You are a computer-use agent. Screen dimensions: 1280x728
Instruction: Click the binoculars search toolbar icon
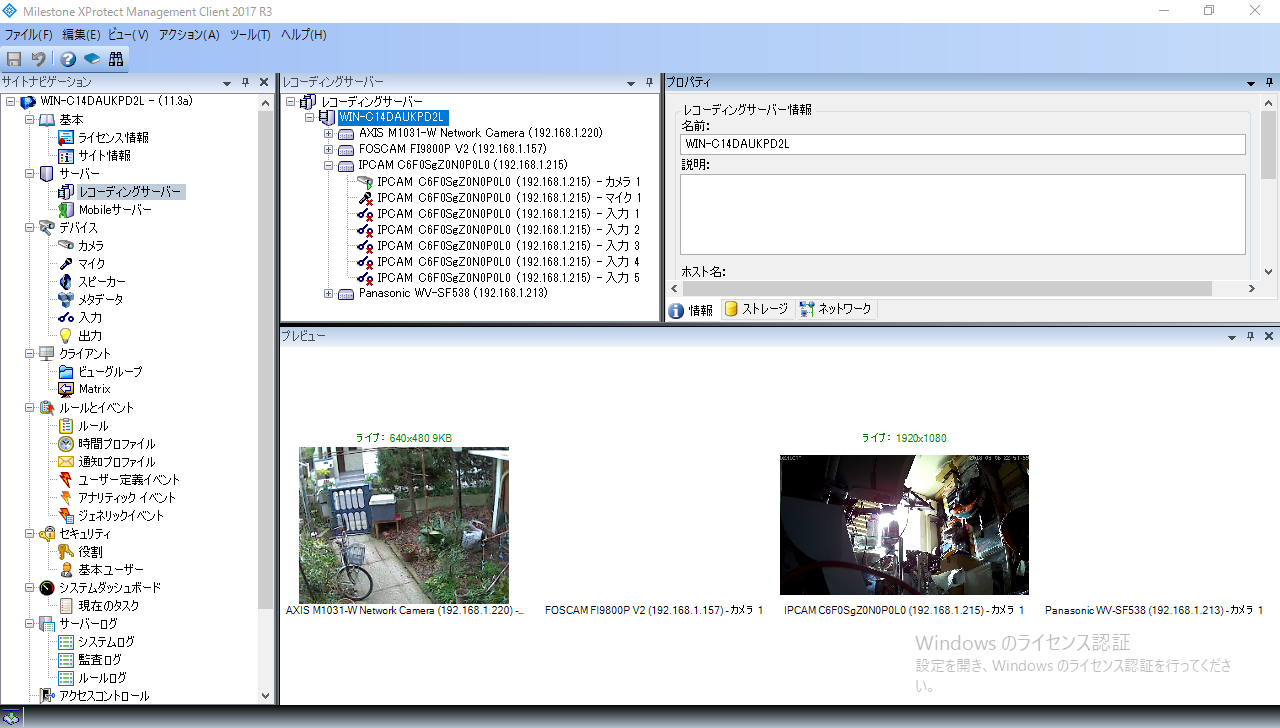(116, 59)
